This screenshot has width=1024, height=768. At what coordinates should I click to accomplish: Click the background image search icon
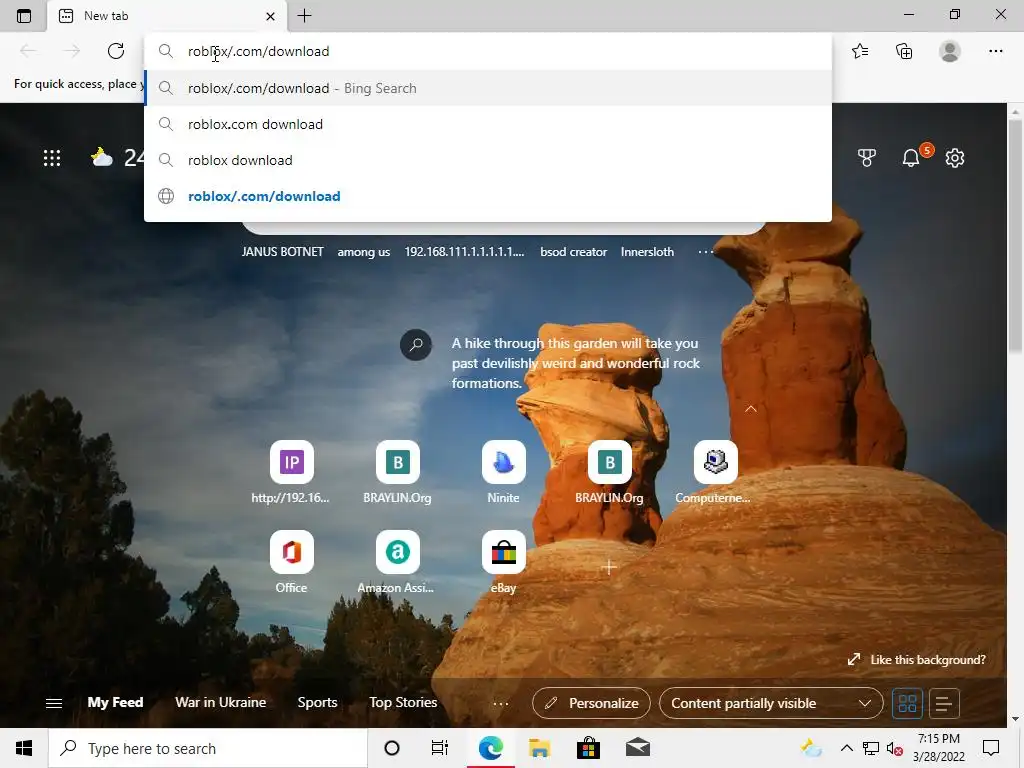[x=416, y=344]
